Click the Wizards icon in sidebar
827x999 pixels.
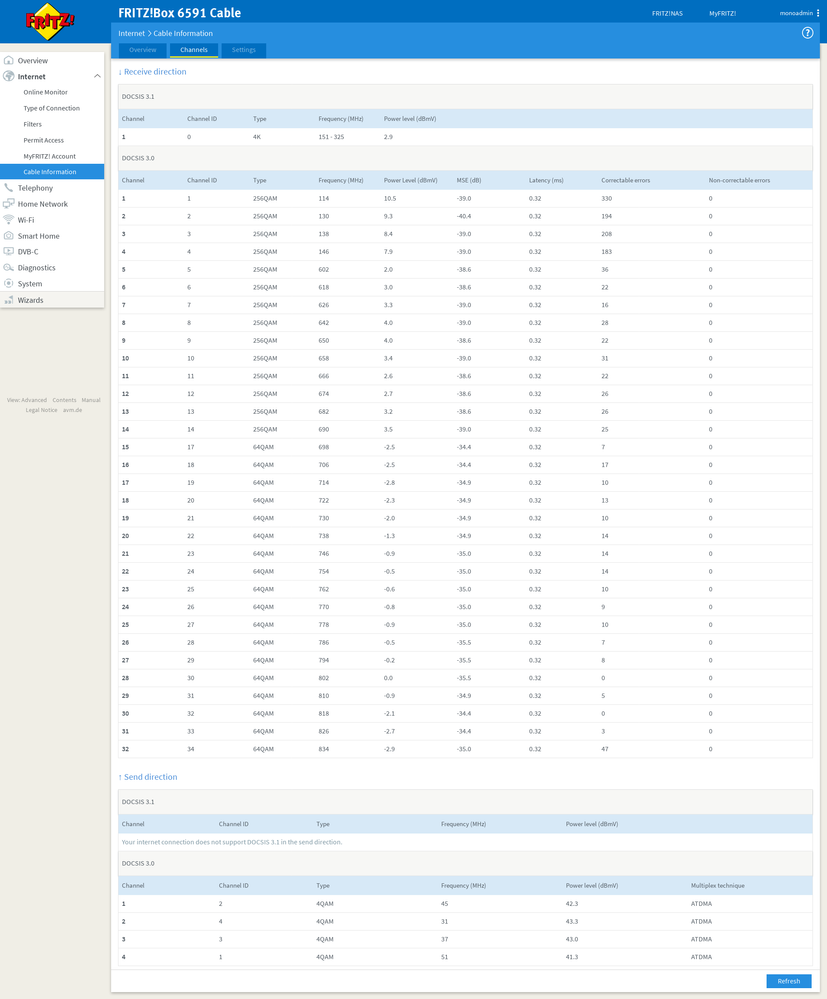9,300
